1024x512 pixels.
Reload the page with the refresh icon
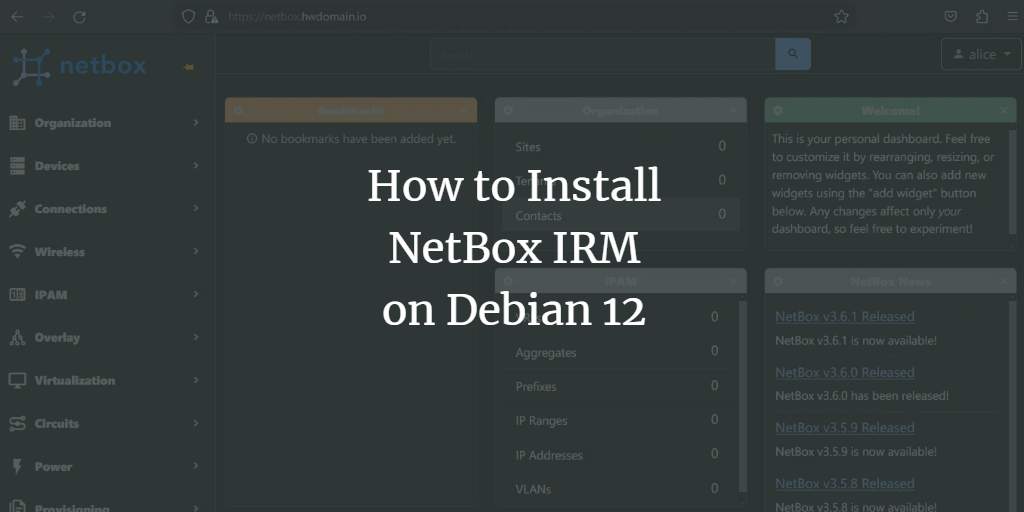tap(79, 17)
